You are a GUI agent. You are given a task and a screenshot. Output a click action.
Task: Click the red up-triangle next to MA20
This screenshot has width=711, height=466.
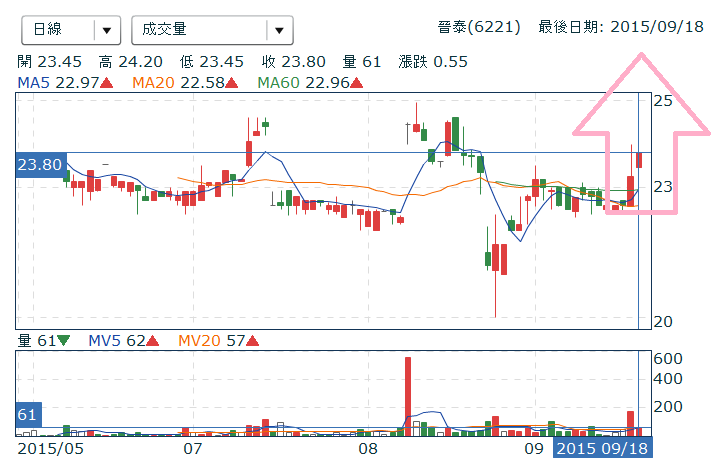(x=232, y=83)
